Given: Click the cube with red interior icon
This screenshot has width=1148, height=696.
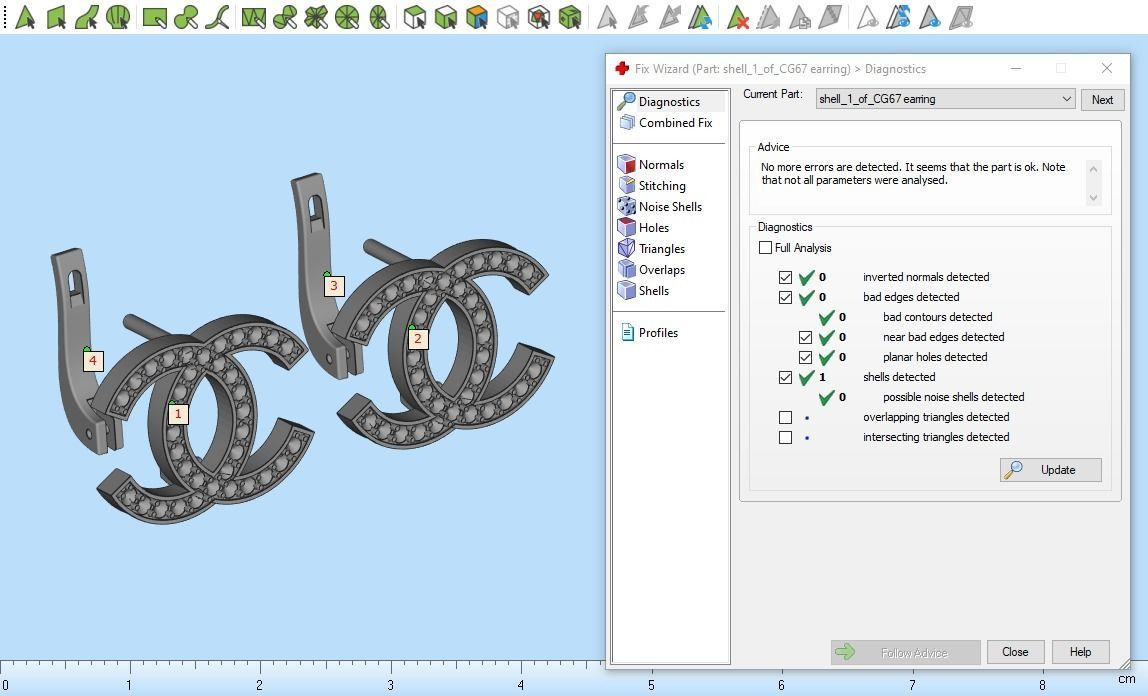Looking at the screenshot, I should [539, 17].
